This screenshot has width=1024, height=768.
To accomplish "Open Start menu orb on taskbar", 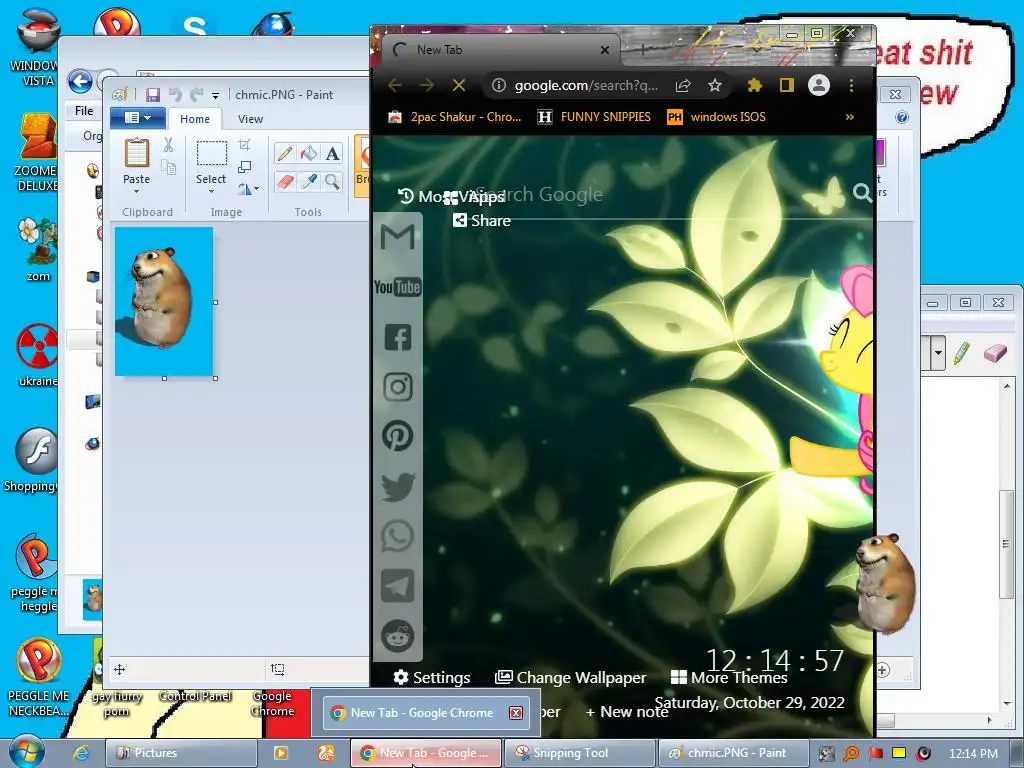I will click(x=26, y=752).
